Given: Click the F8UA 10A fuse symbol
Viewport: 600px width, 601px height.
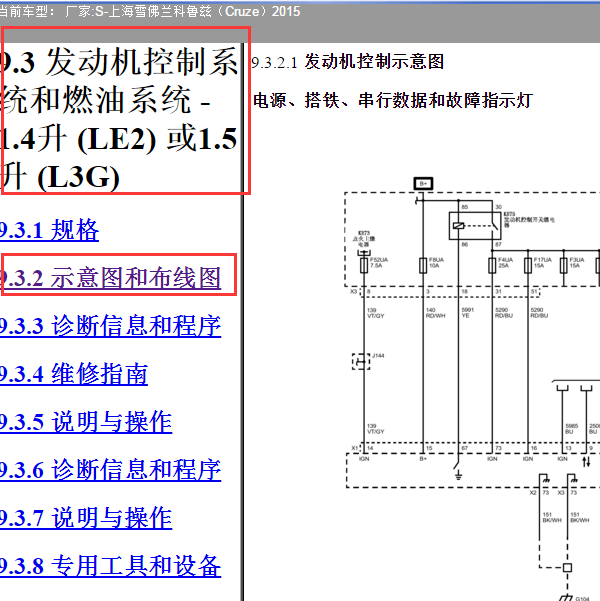Looking at the screenshot, I should [x=423, y=266].
